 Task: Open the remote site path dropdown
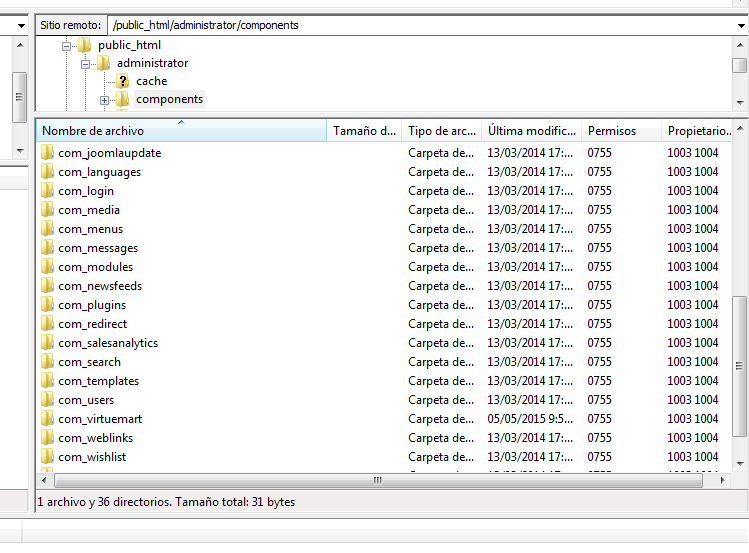click(x=741, y=25)
